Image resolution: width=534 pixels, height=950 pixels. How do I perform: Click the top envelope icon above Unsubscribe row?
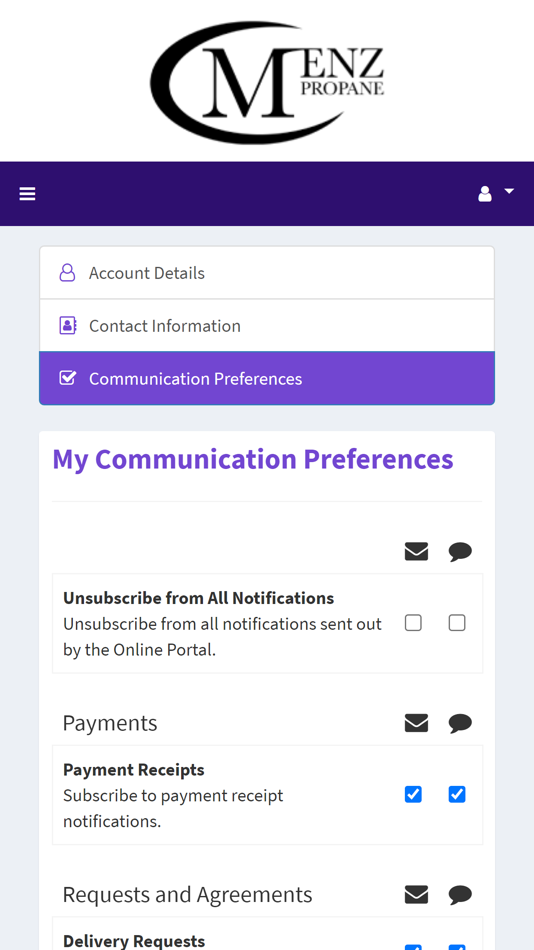[416, 551]
